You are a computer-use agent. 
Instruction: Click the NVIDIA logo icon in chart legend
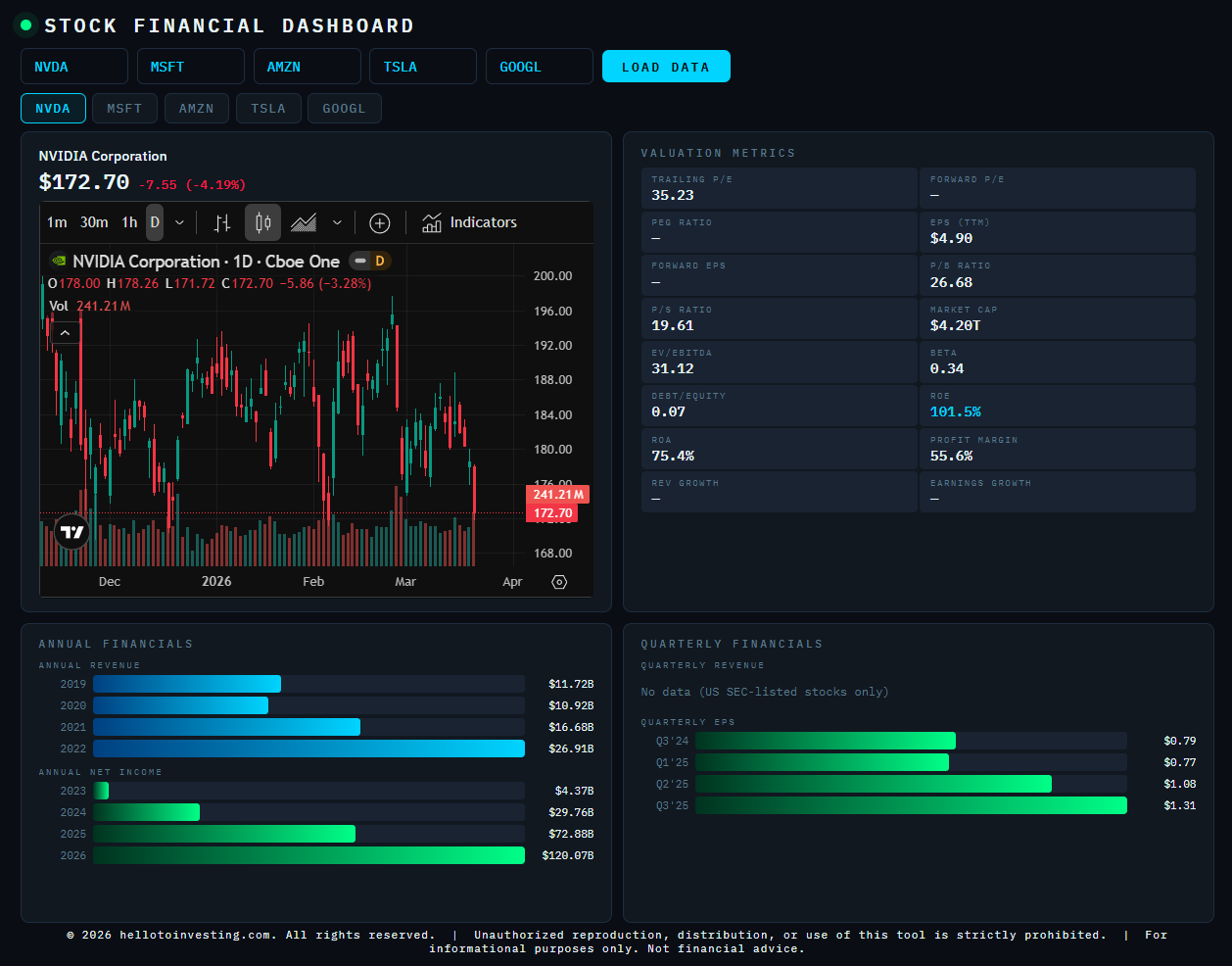pos(59,262)
